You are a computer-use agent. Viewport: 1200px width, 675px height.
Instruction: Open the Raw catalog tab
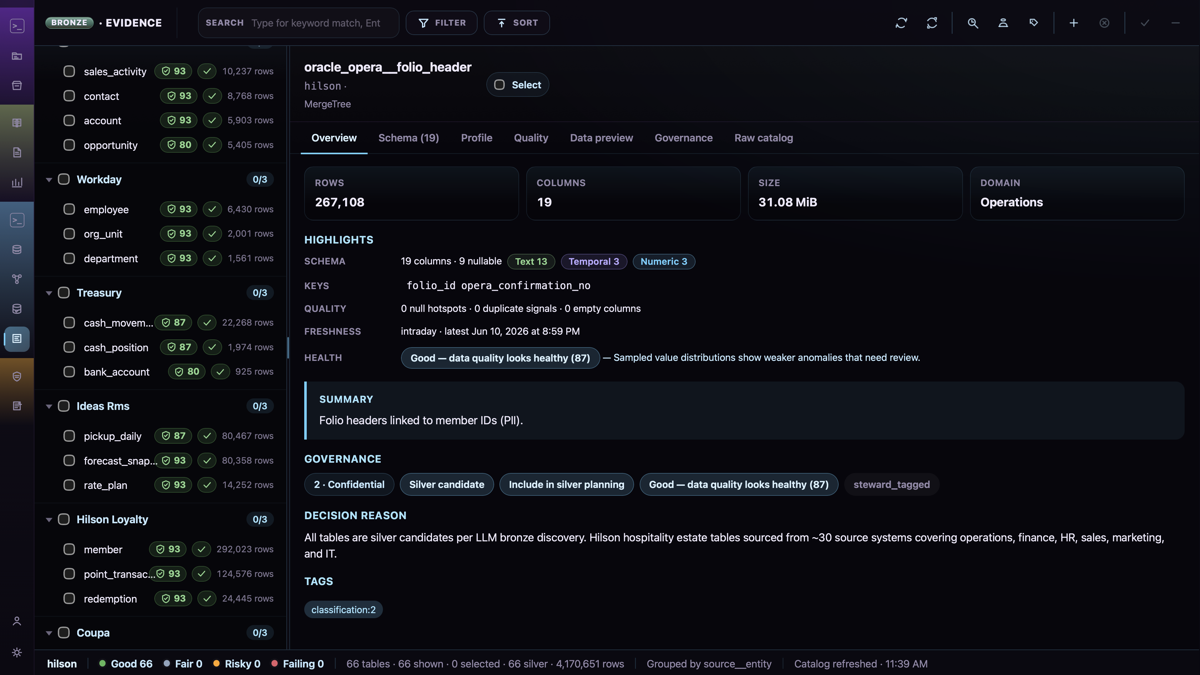pos(764,138)
